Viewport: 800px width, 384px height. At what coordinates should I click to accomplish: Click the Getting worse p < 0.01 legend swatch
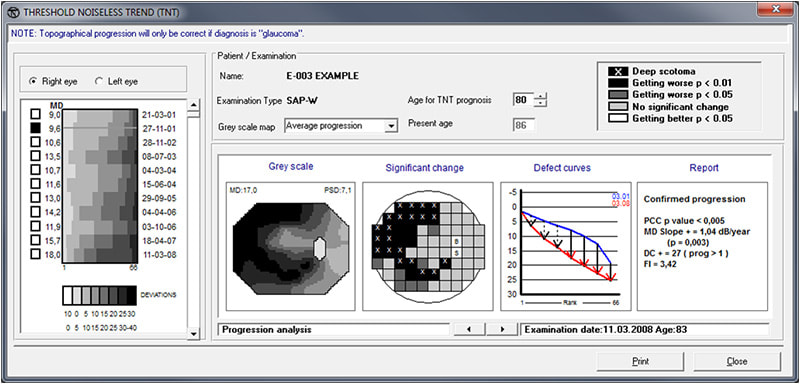(617, 83)
